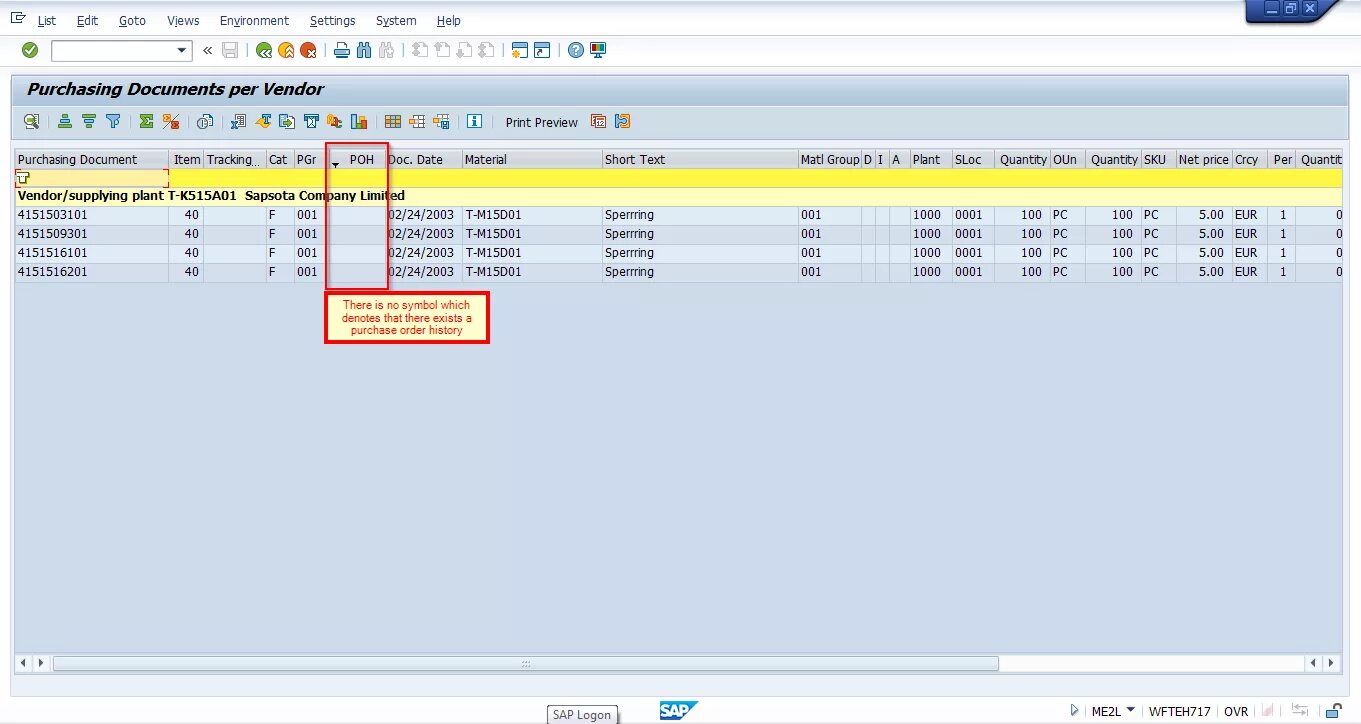Click the ABC Analysis icon
The image size is (1361, 724).
pos(335,122)
